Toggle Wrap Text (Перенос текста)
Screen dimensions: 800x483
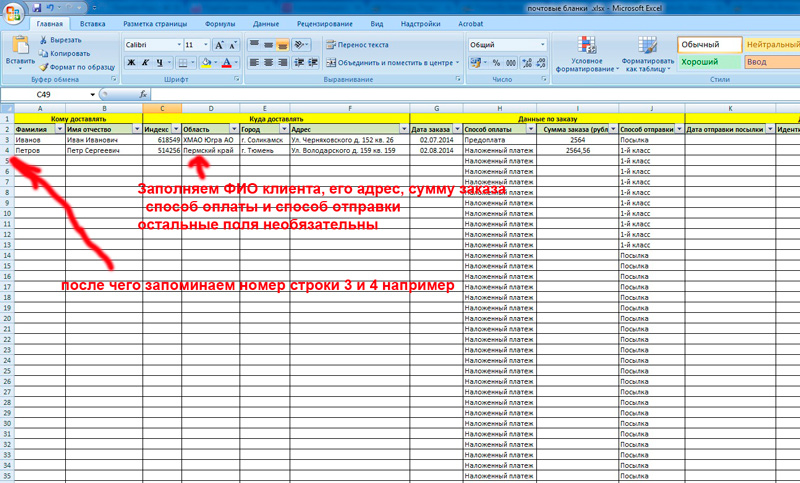click(357, 45)
